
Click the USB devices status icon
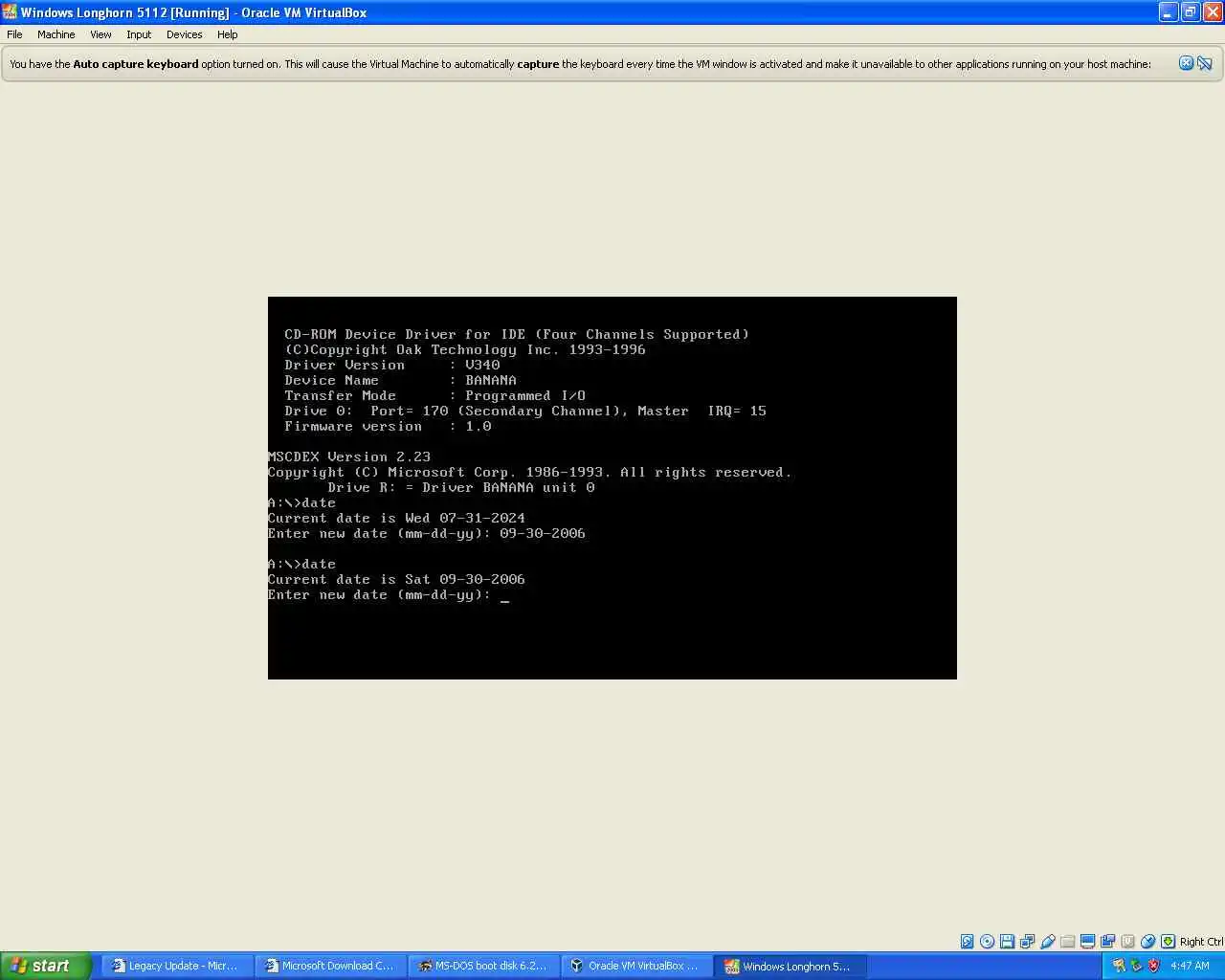click(x=1047, y=942)
